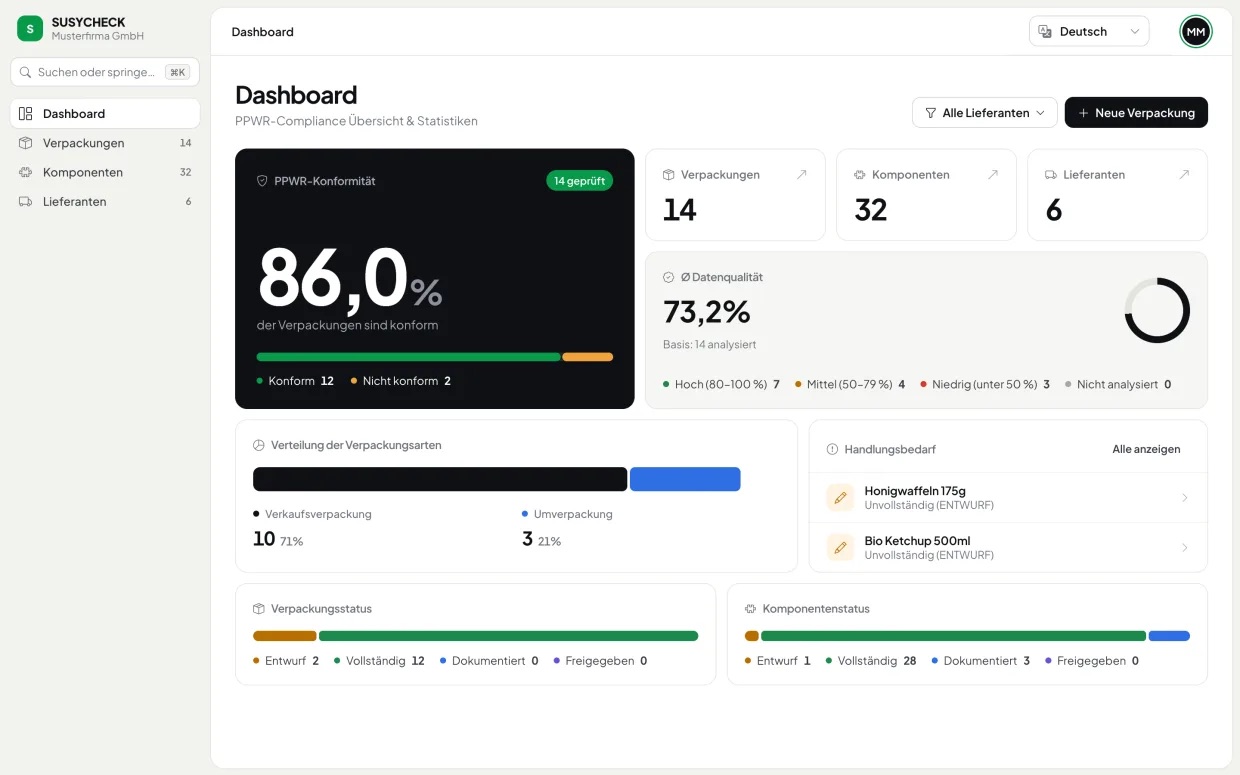Click the Basis: 14 analysiert text
This screenshot has height=775, width=1240.
(709, 345)
